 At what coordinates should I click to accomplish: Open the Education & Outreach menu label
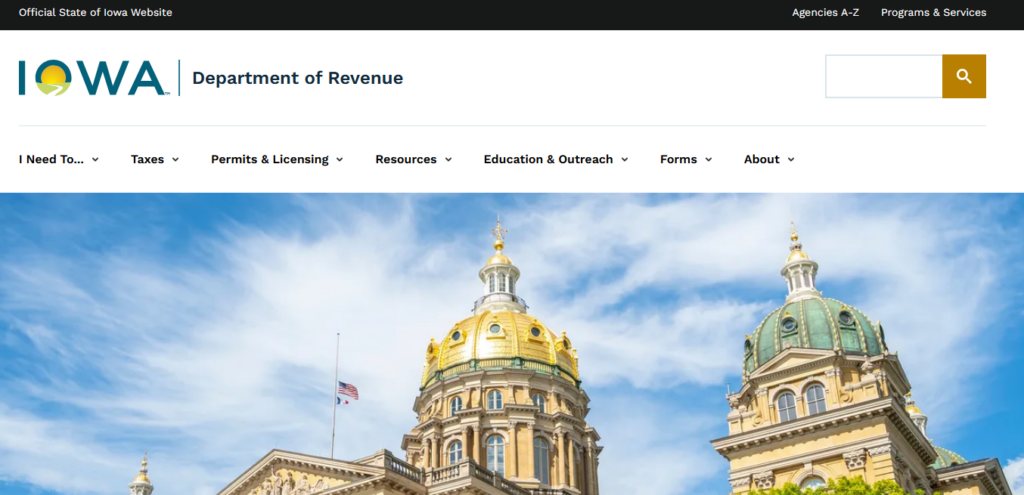548,160
